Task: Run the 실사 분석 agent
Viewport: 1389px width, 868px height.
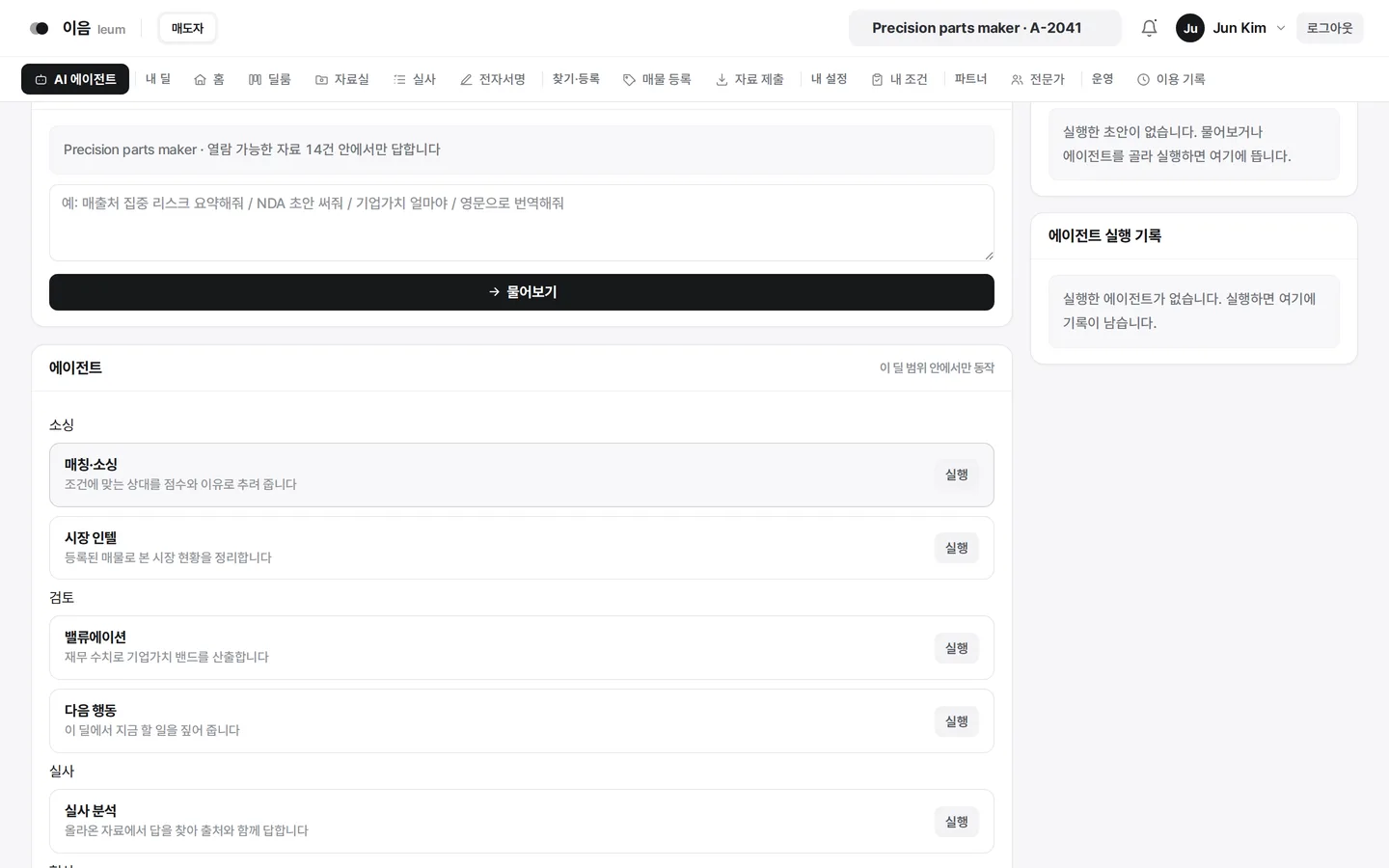Action: [x=956, y=822]
